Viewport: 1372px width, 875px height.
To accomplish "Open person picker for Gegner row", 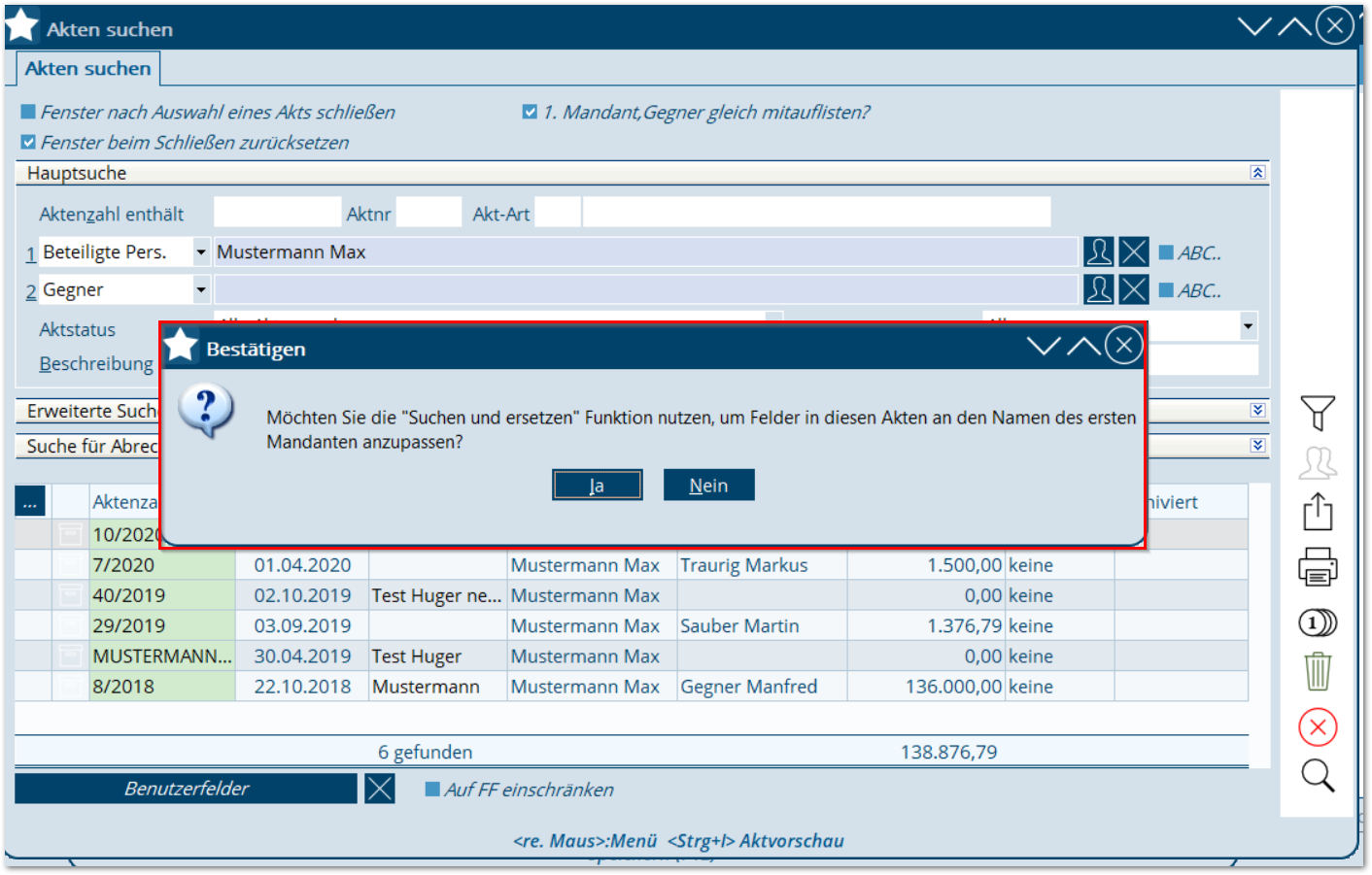I will 1099,289.
